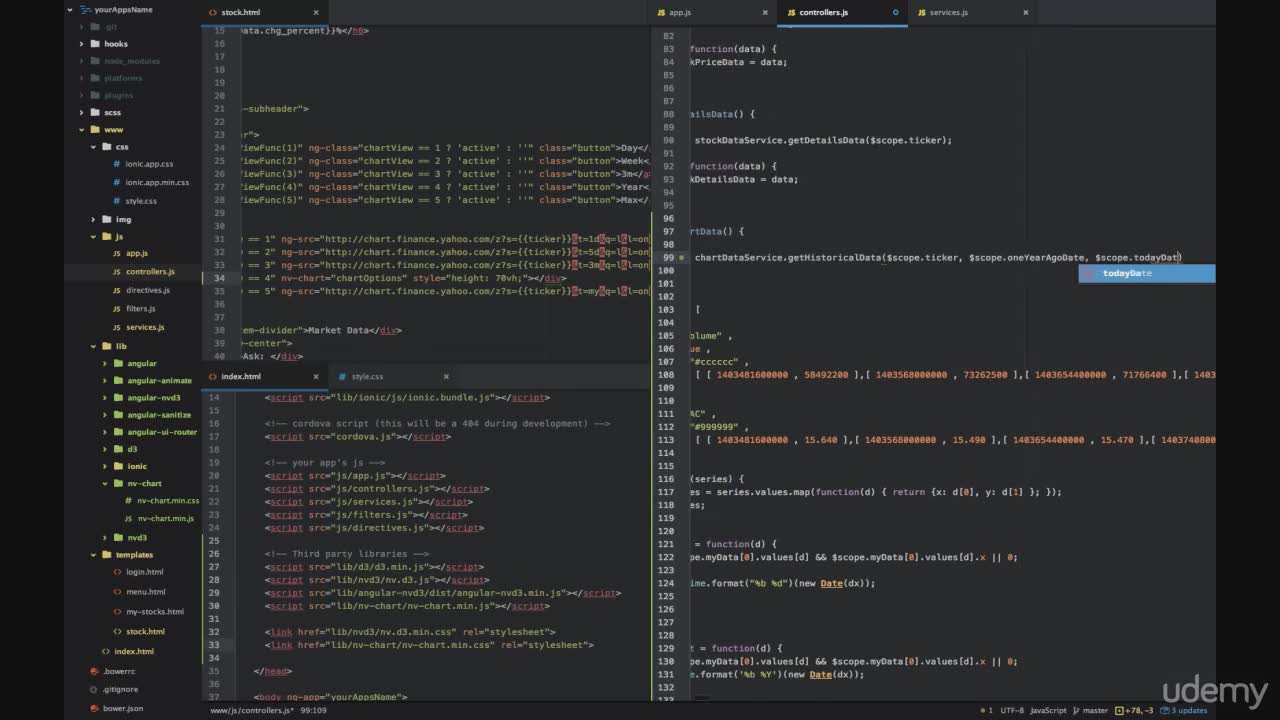
Task: Switch to the app.js tab
Action: pos(713,12)
